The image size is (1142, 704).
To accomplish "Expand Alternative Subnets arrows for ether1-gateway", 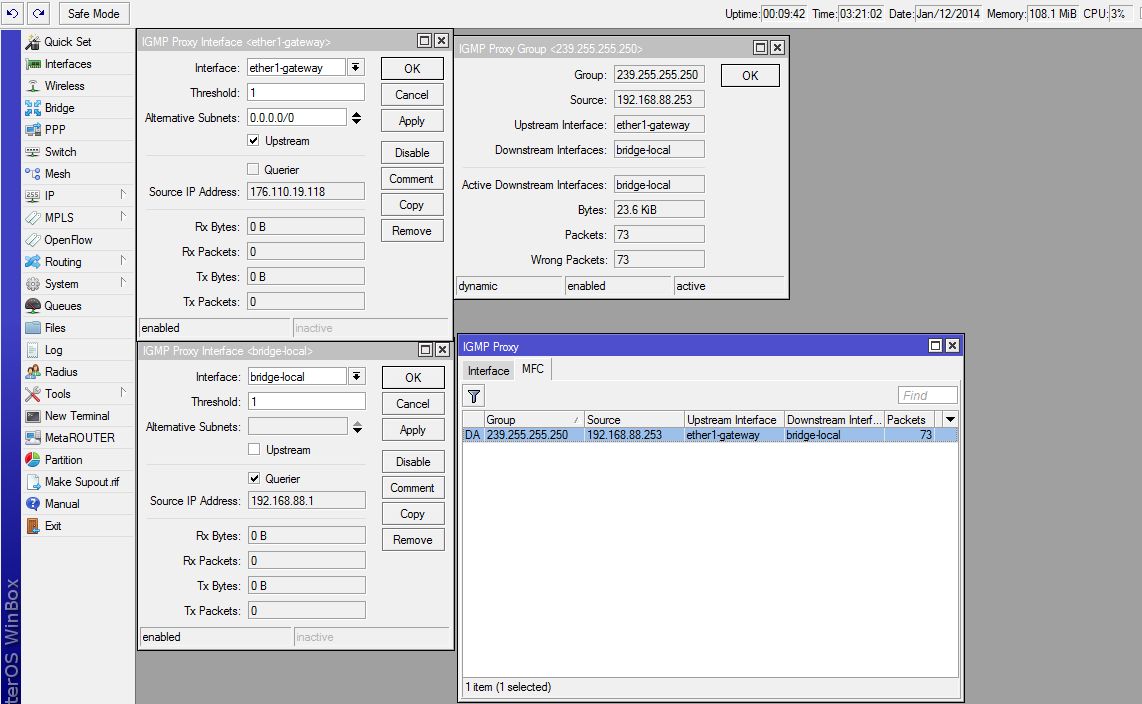I will click(356, 118).
